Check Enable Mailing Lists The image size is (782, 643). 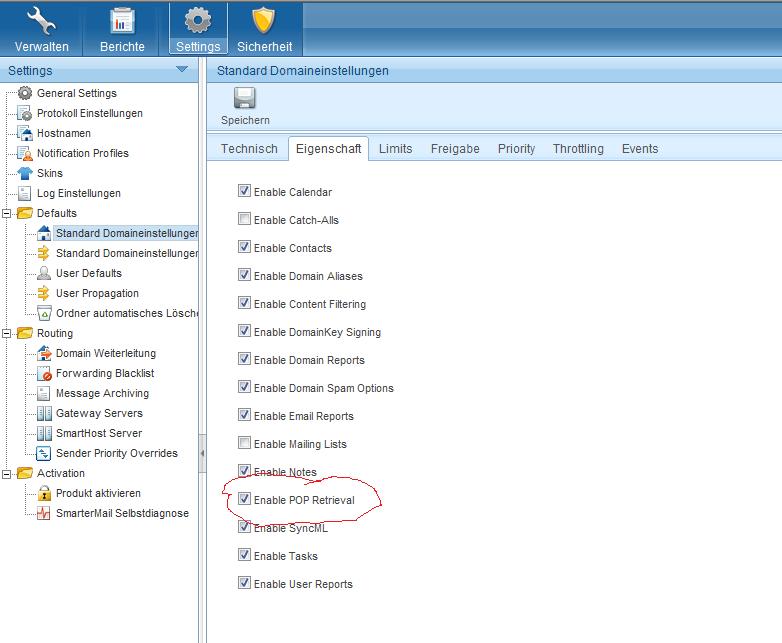pyautogui.click(x=245, y=443)
